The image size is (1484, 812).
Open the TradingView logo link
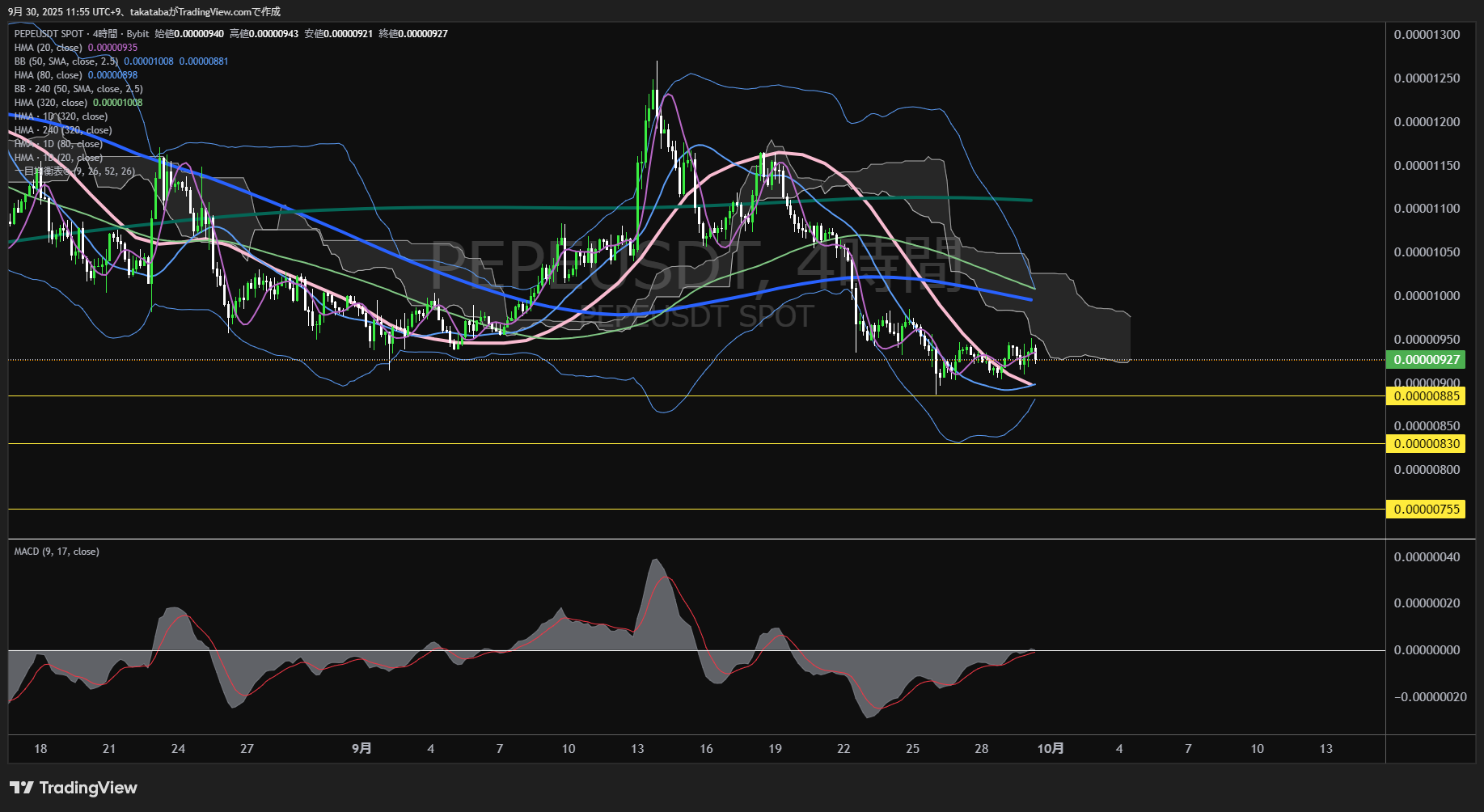coord(74,788)
